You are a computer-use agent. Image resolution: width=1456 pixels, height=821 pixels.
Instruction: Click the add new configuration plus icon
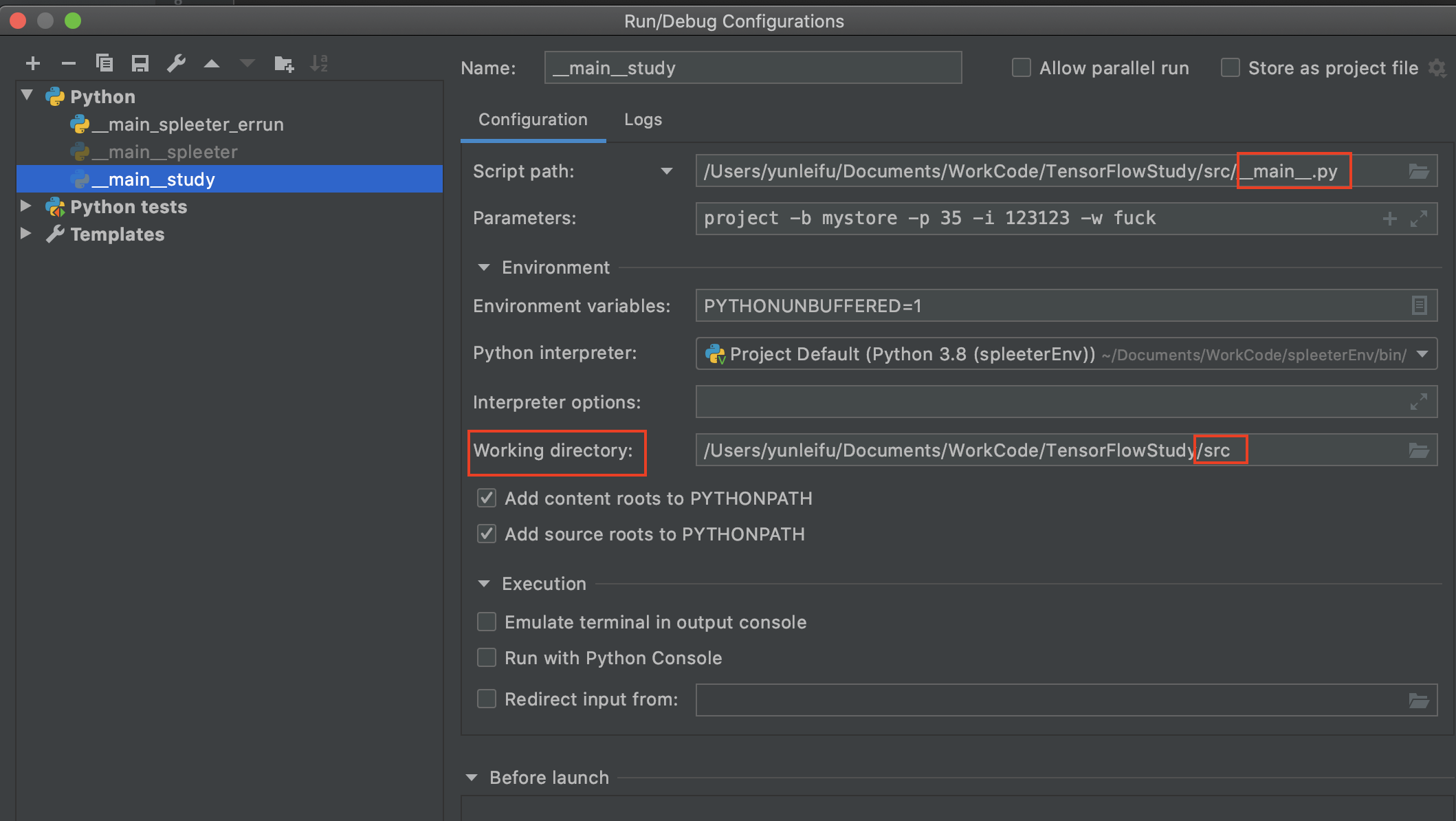pyautogui.click(x=33, y=64)
